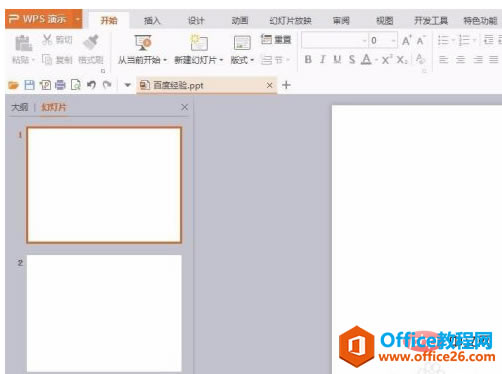Click the Open folder quick-access icon
Viewport: 502px width, 374px height.
click(13, 85)
